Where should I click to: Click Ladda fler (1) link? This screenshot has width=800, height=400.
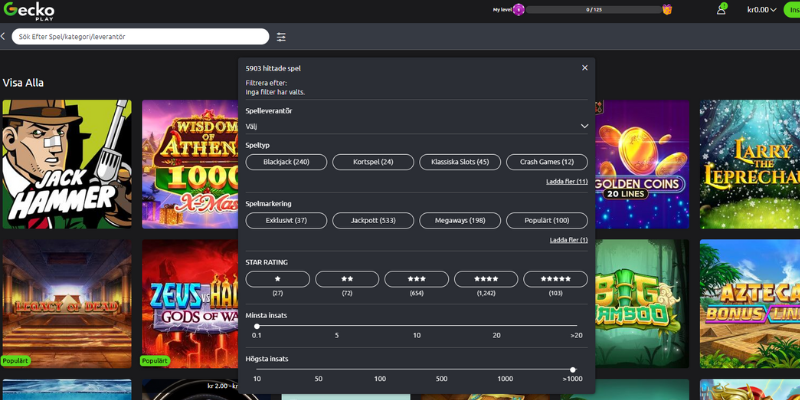click(568, 240)
